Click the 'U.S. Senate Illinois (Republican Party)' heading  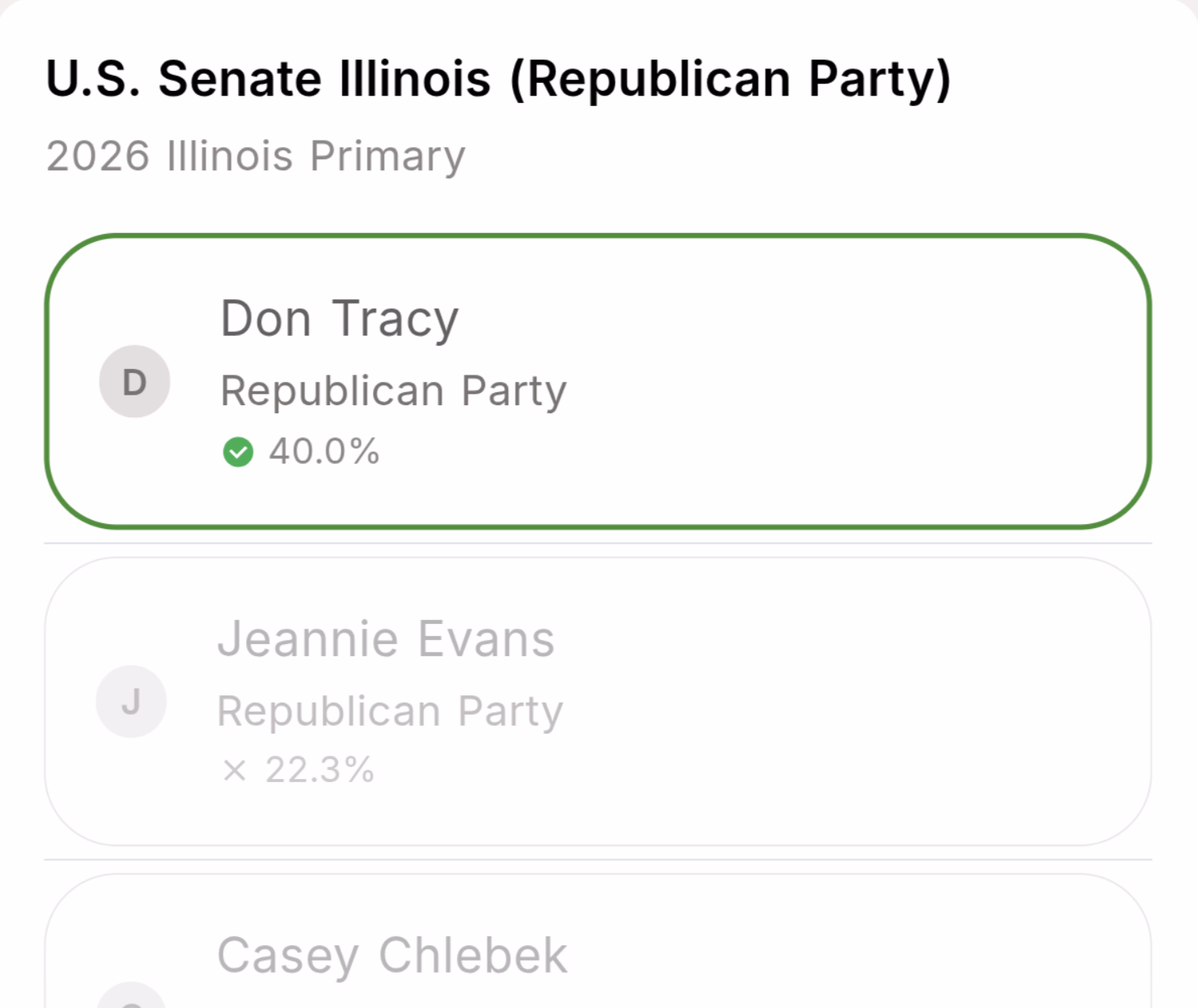[x=498, y=77]
